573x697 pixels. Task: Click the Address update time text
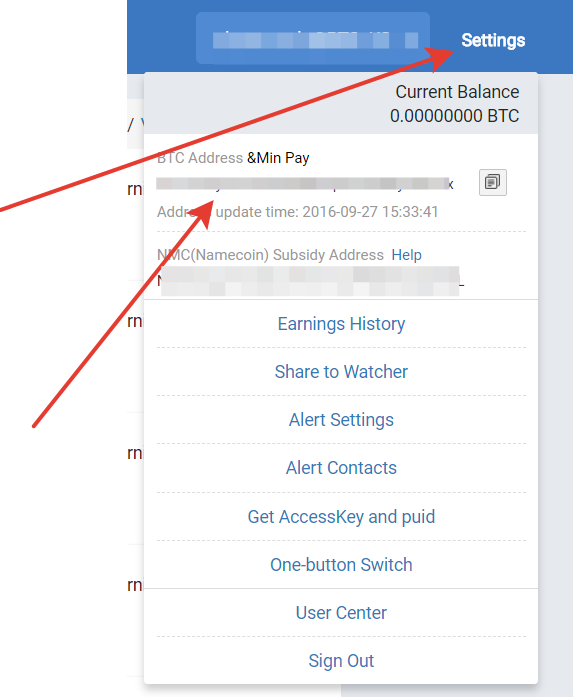[x=297, y=212]
